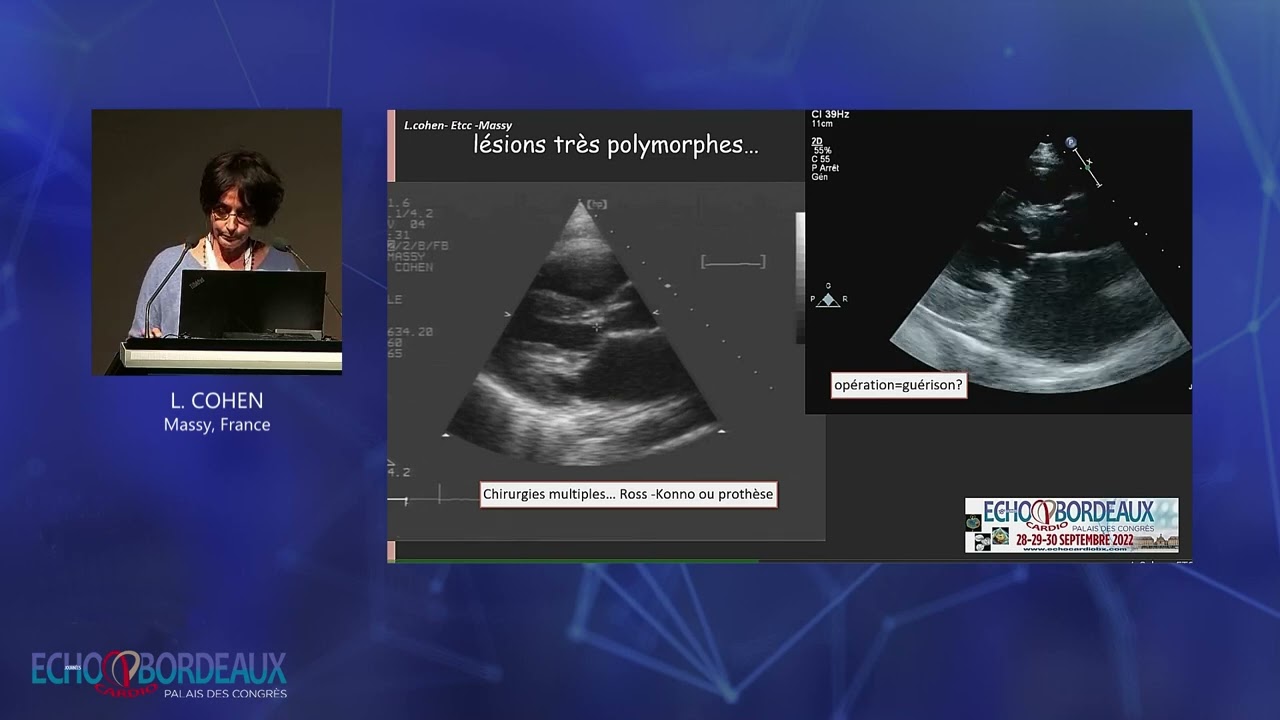
Task: Click the laptop on the speaker's lectern
Action: (x=252, y=303)
